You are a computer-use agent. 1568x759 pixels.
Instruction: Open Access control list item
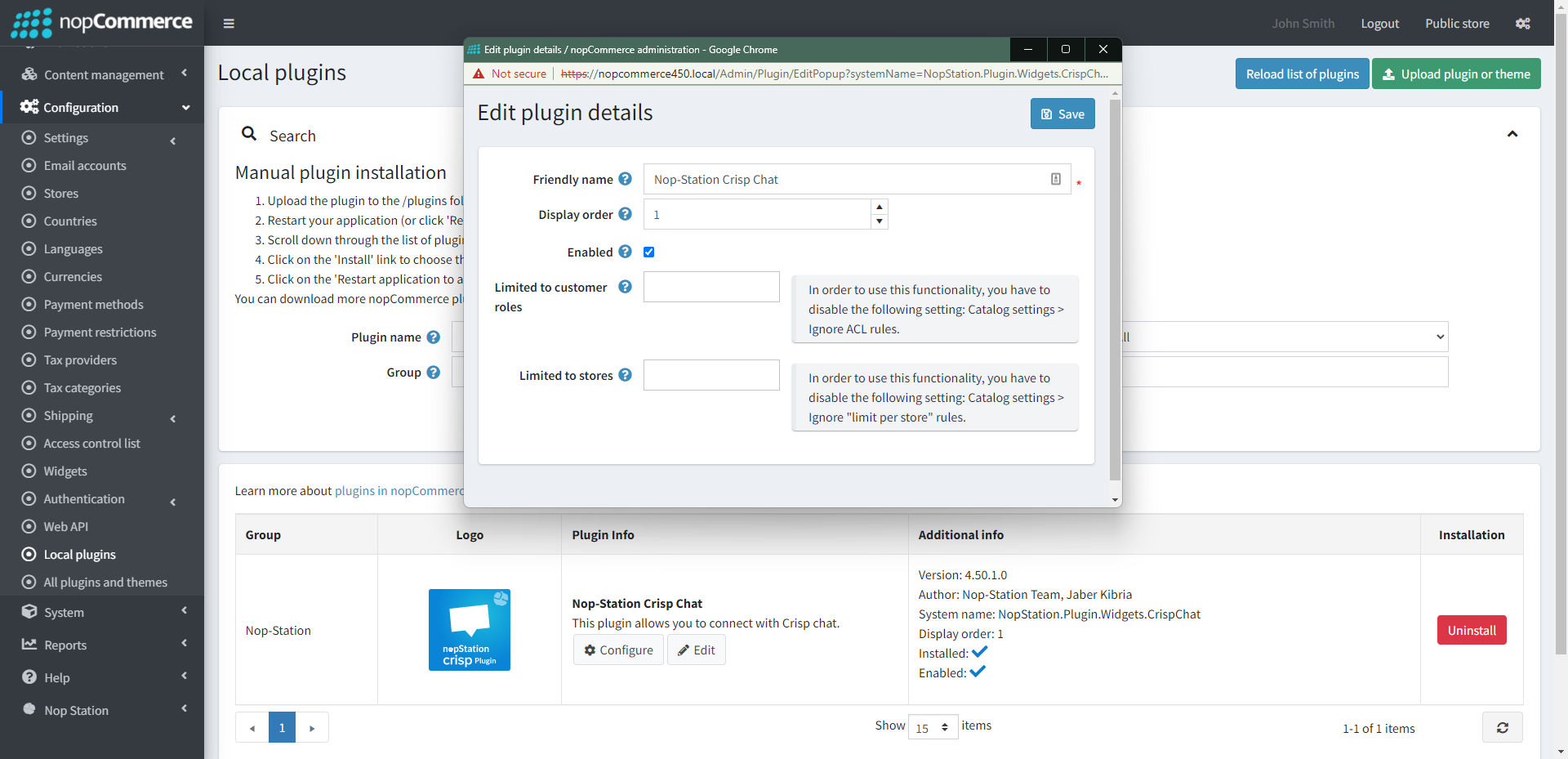pyautogui.click(x=91, y=443)
